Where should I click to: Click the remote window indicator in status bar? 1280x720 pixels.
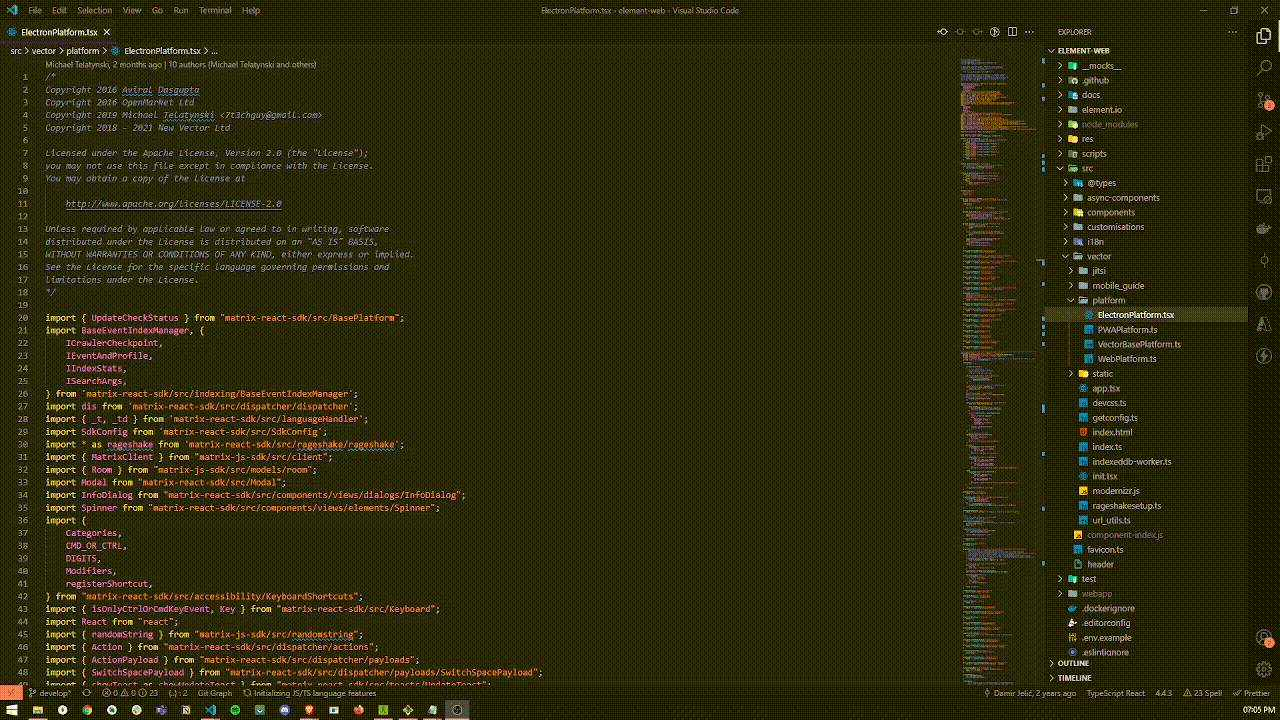(x=10, y=692)
